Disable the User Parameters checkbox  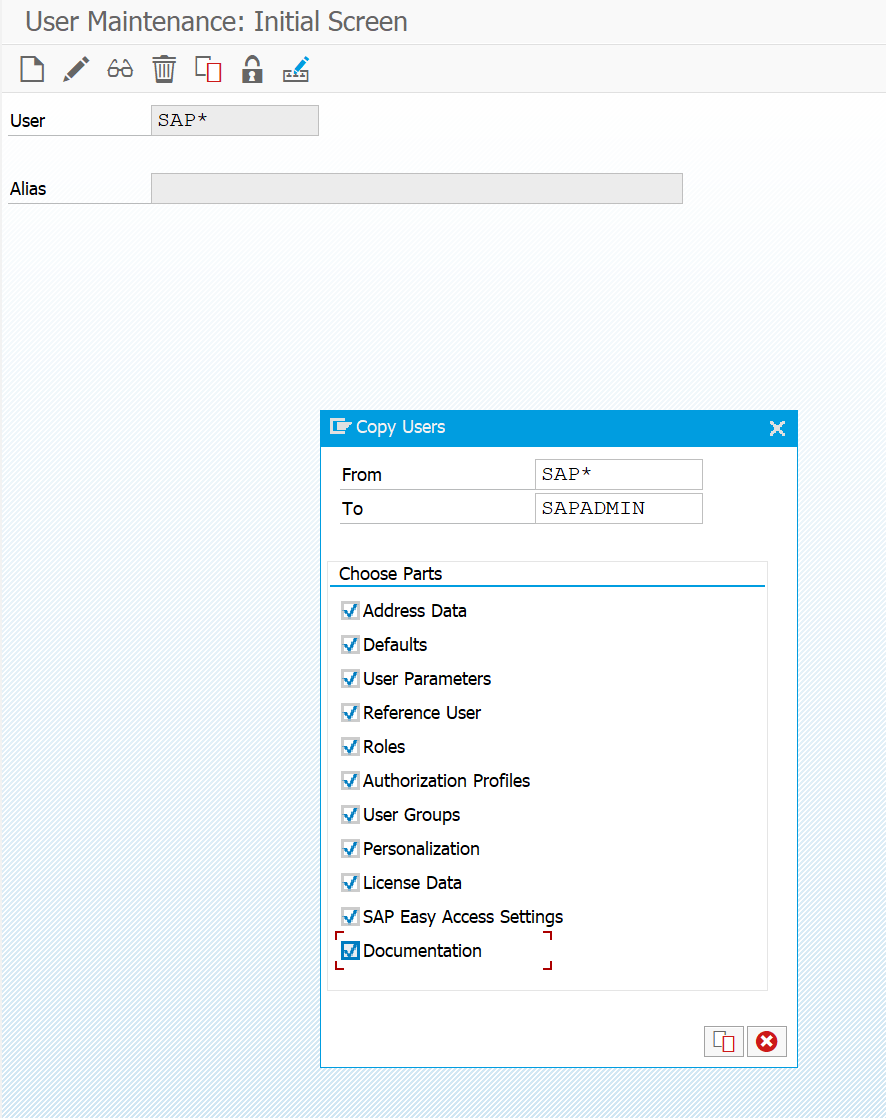coord(350,679)
